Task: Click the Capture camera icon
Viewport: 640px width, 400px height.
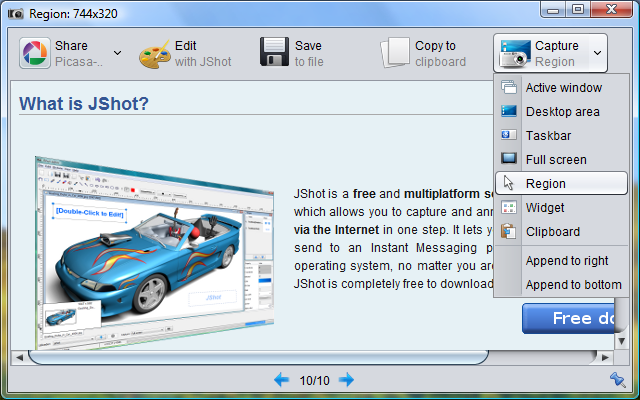Action: 515,53
